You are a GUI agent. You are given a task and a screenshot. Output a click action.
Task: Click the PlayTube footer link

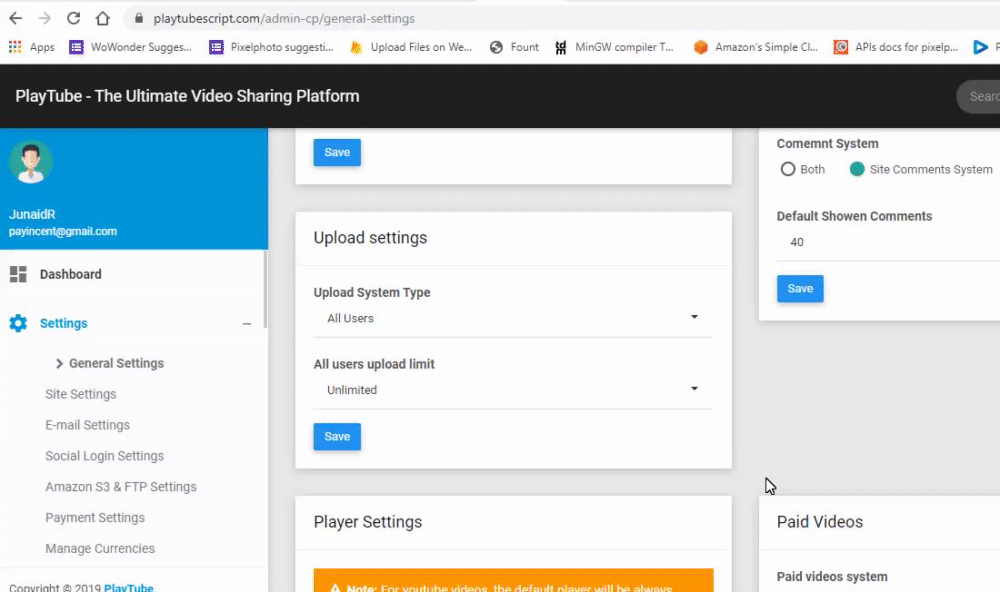coord(129,588)
